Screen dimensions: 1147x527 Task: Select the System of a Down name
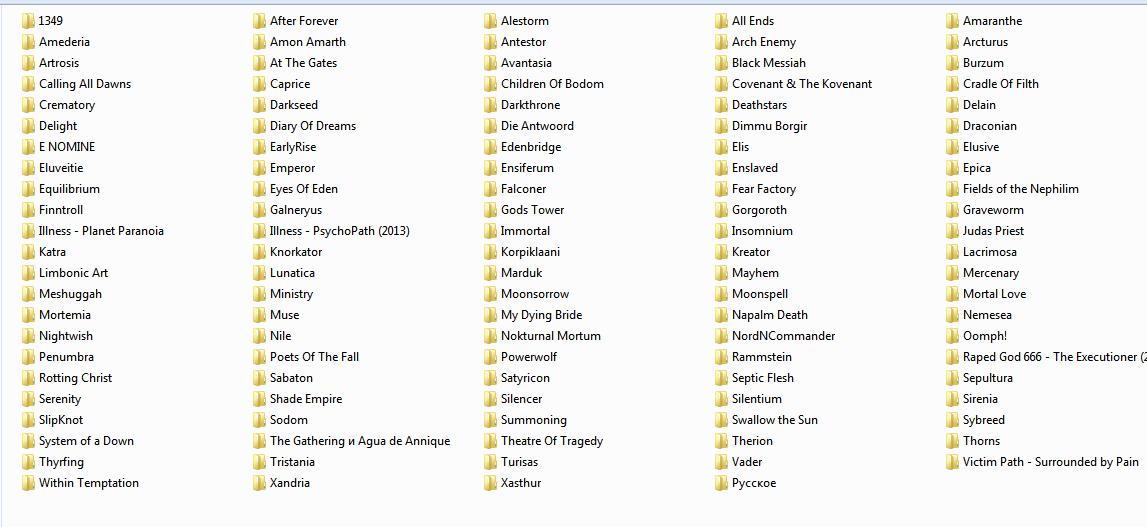pos(86,441)
